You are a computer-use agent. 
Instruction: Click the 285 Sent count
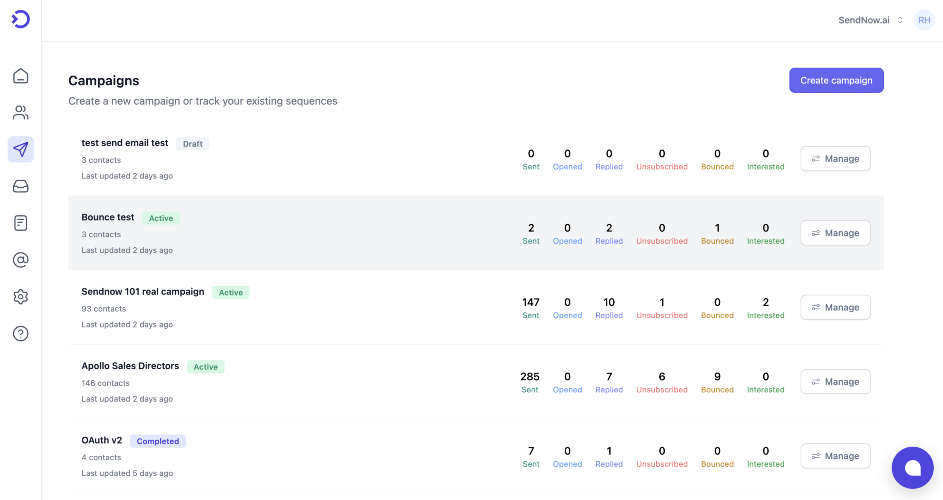pos(530,377)
